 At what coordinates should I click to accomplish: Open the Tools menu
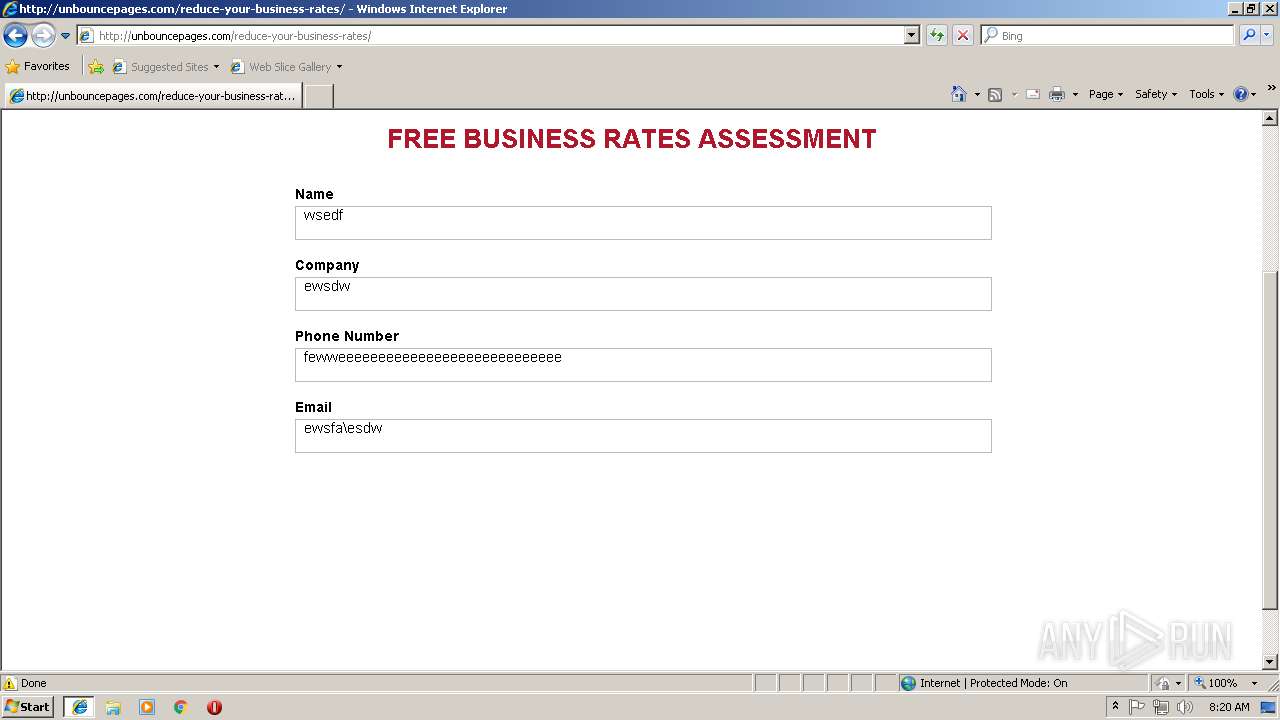pos(1206,94)
